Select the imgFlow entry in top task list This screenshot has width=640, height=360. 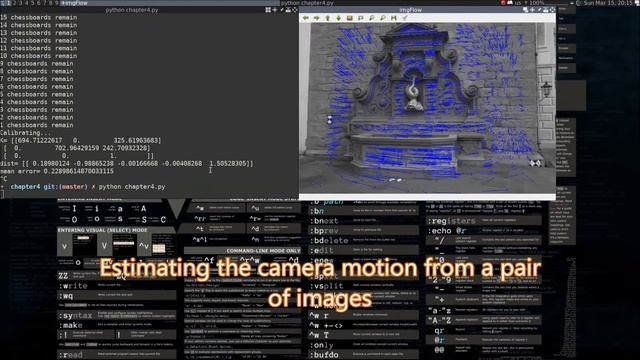point(169,3)
